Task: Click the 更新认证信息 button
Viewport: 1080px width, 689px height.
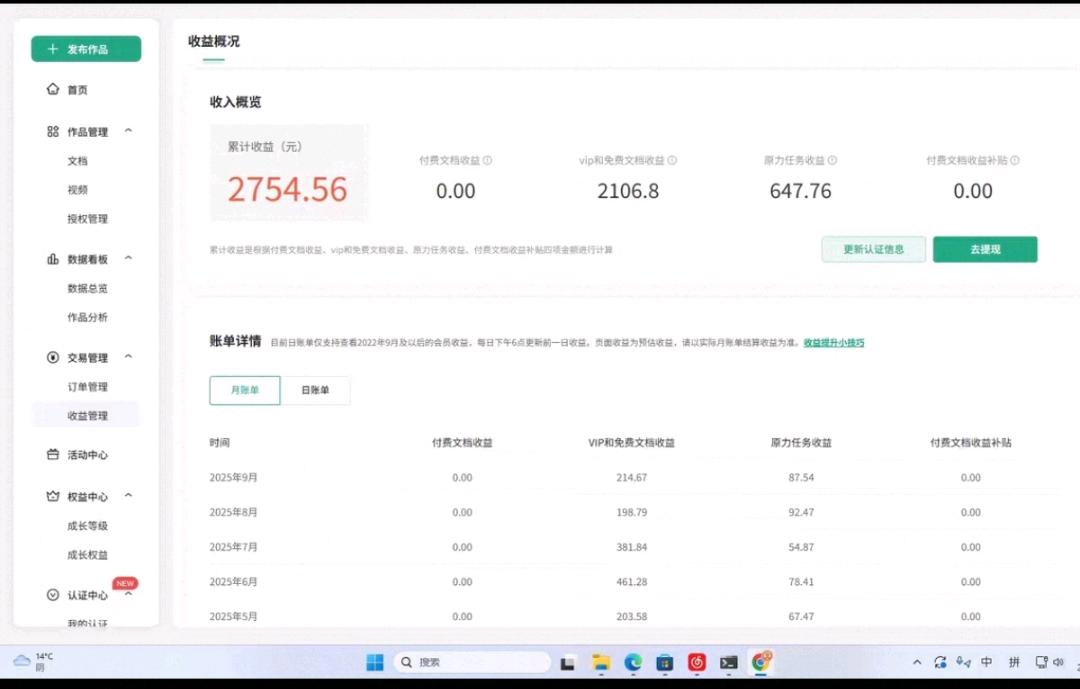Action: point(873,248)
